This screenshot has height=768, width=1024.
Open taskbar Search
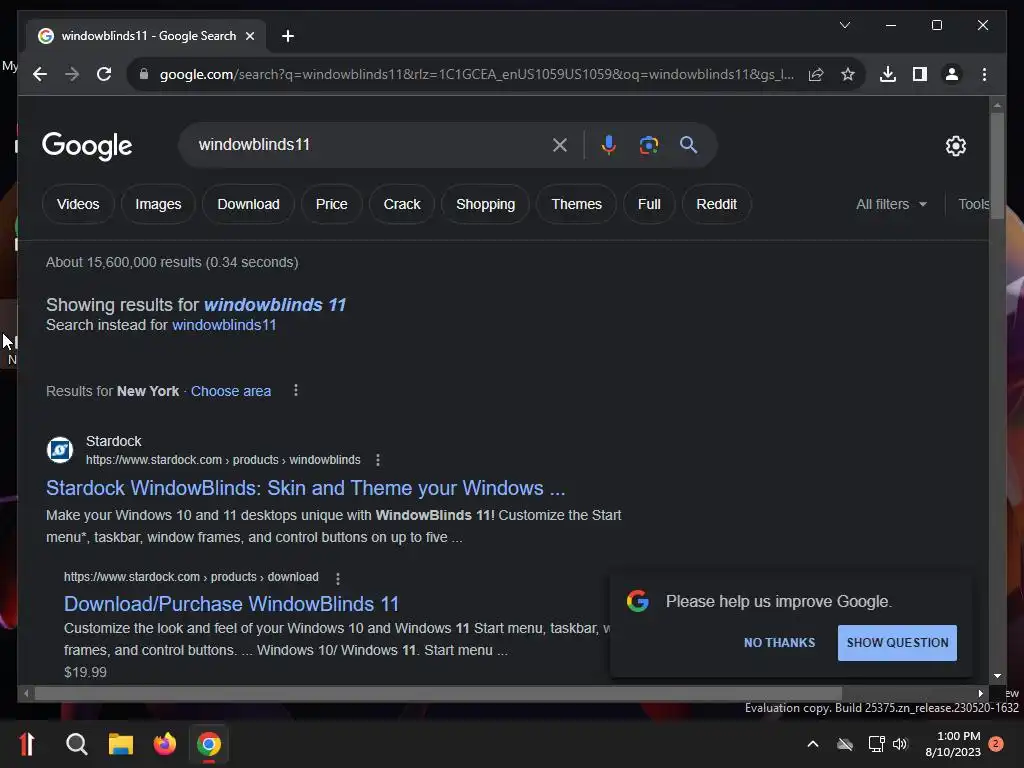[x=76, y=744]
